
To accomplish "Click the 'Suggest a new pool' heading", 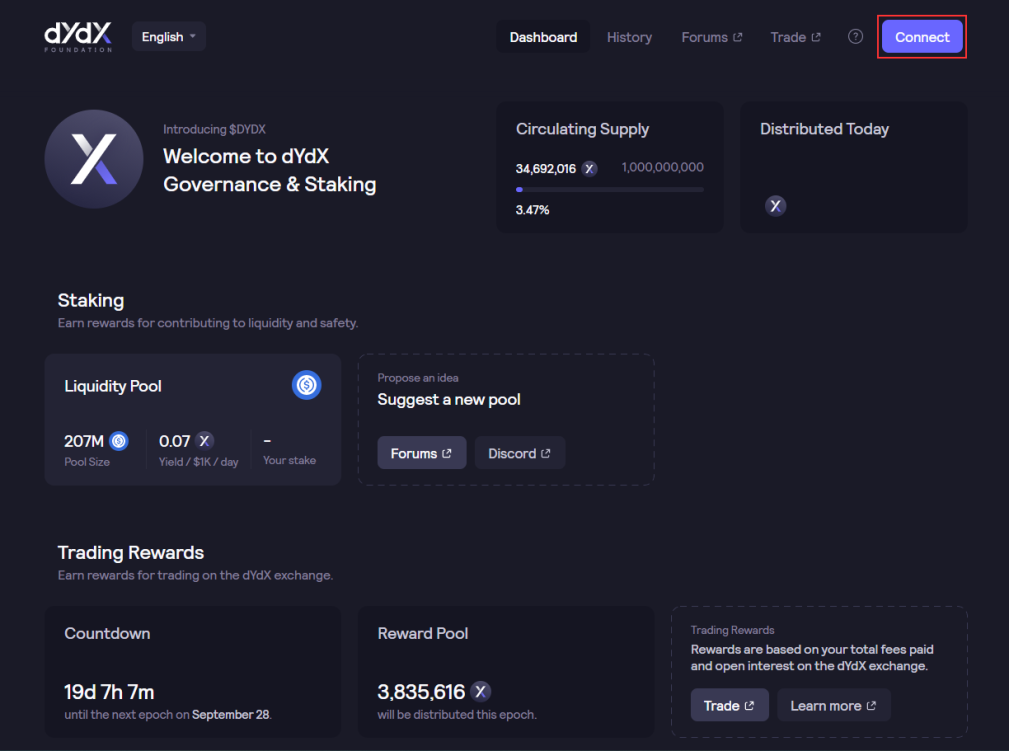I will [x=449, y=400].
